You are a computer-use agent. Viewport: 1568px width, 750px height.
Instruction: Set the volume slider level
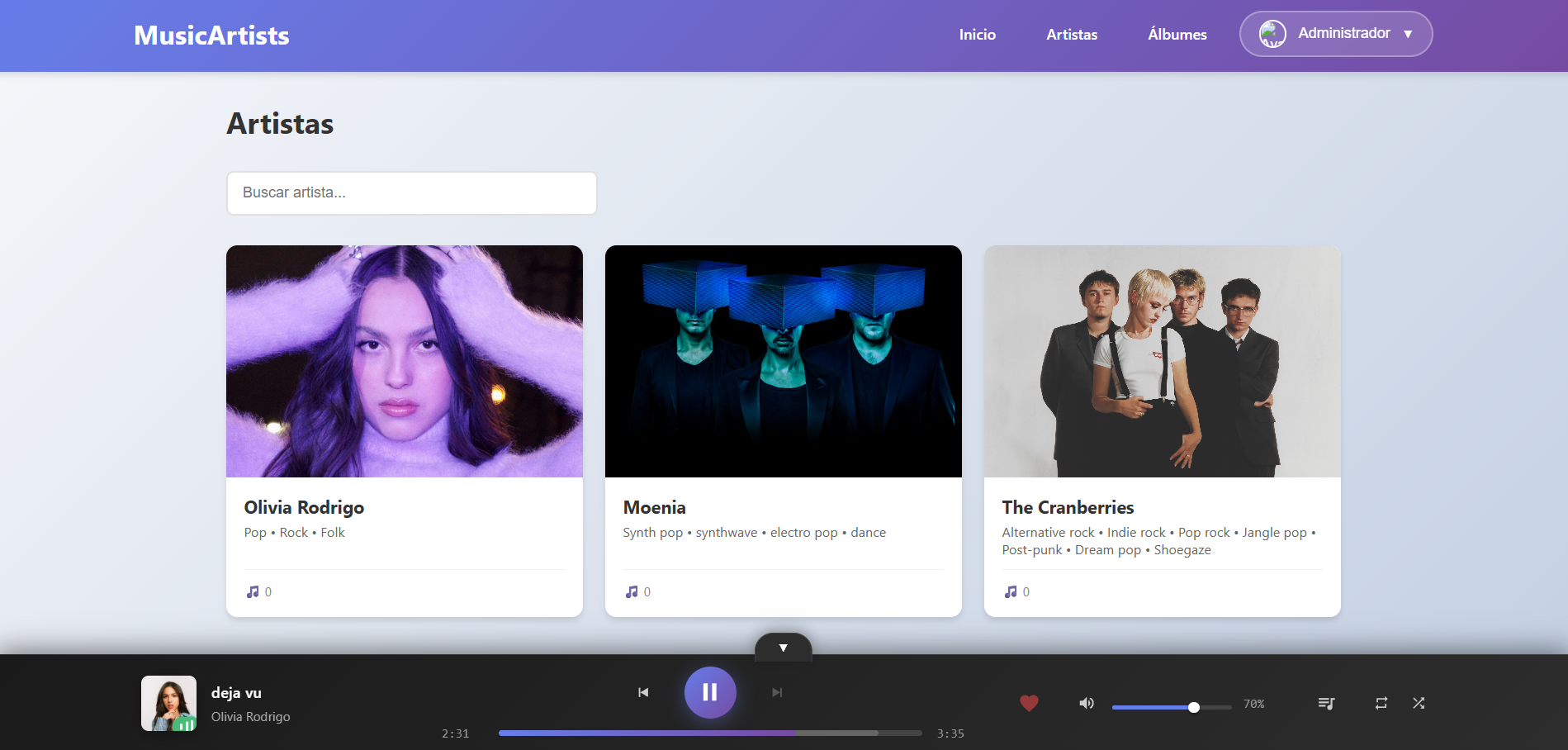(x=1172, y=707)
